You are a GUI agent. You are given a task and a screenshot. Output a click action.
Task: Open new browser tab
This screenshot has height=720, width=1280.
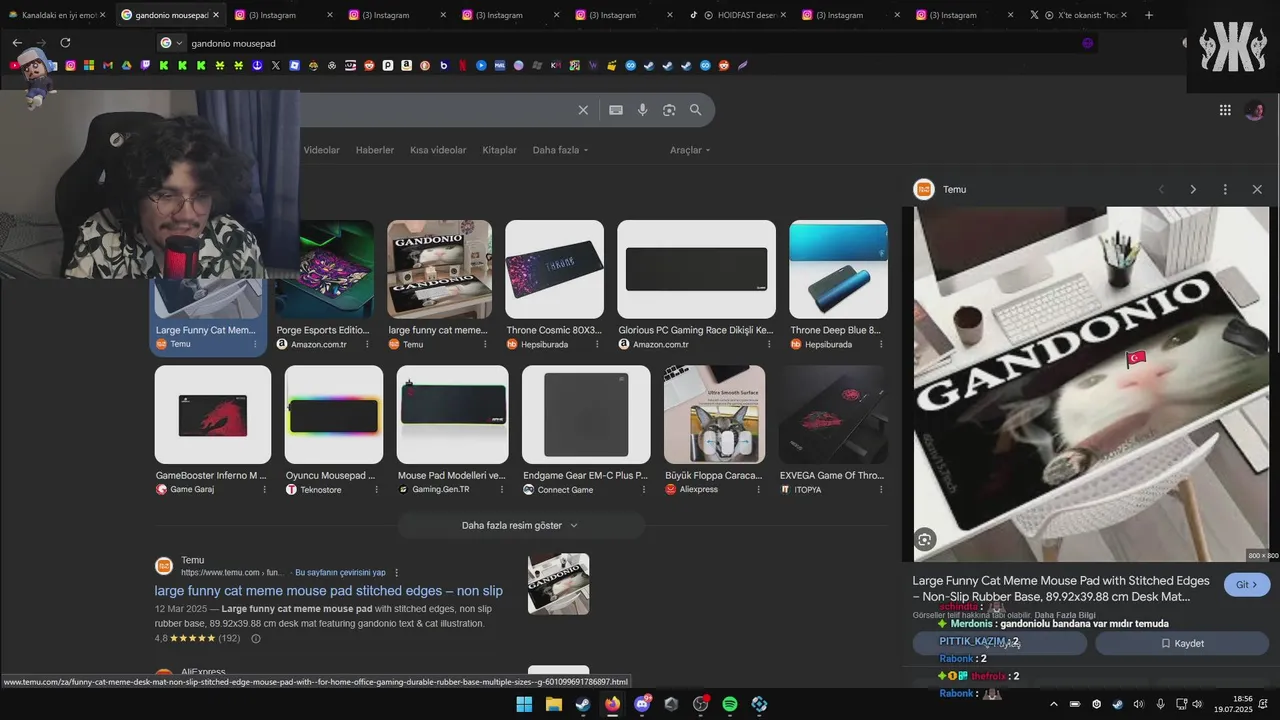pos(1148,15)
